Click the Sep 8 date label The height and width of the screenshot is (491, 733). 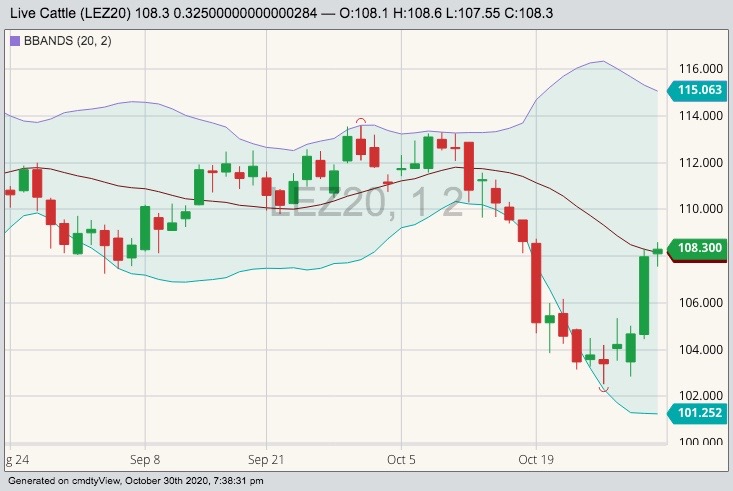145,460
